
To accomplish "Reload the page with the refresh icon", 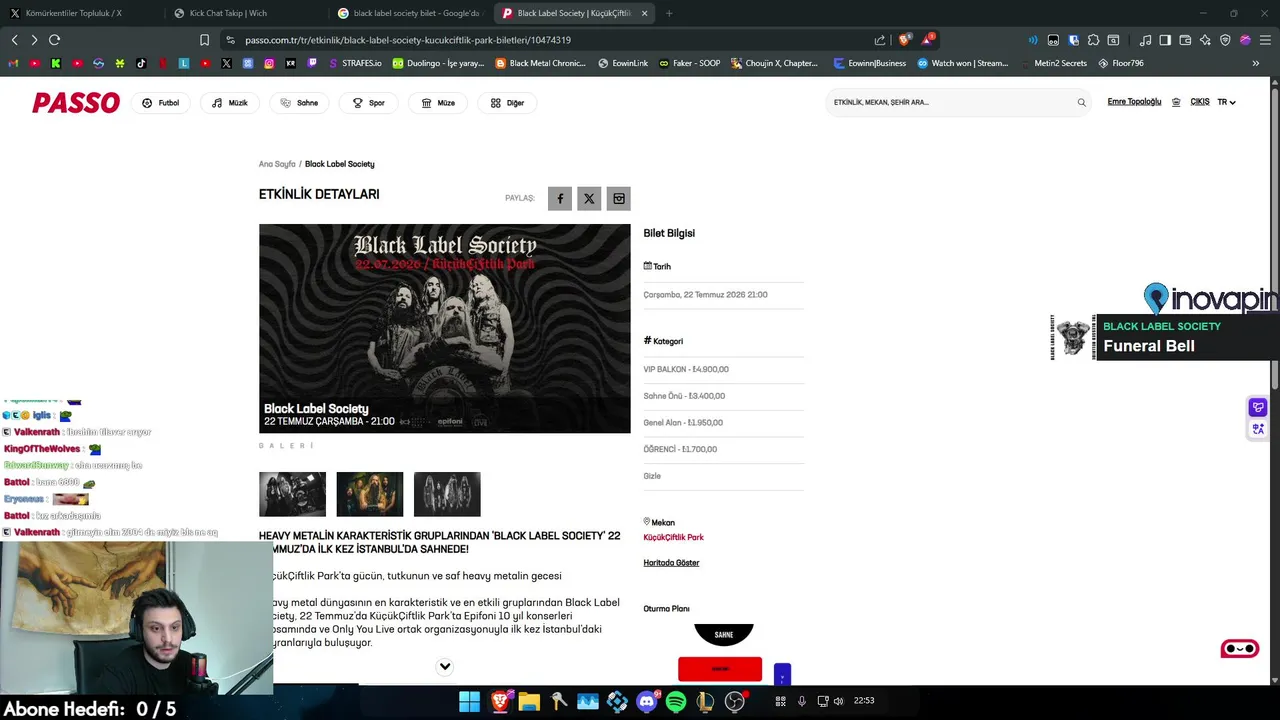I will [54, 40].
